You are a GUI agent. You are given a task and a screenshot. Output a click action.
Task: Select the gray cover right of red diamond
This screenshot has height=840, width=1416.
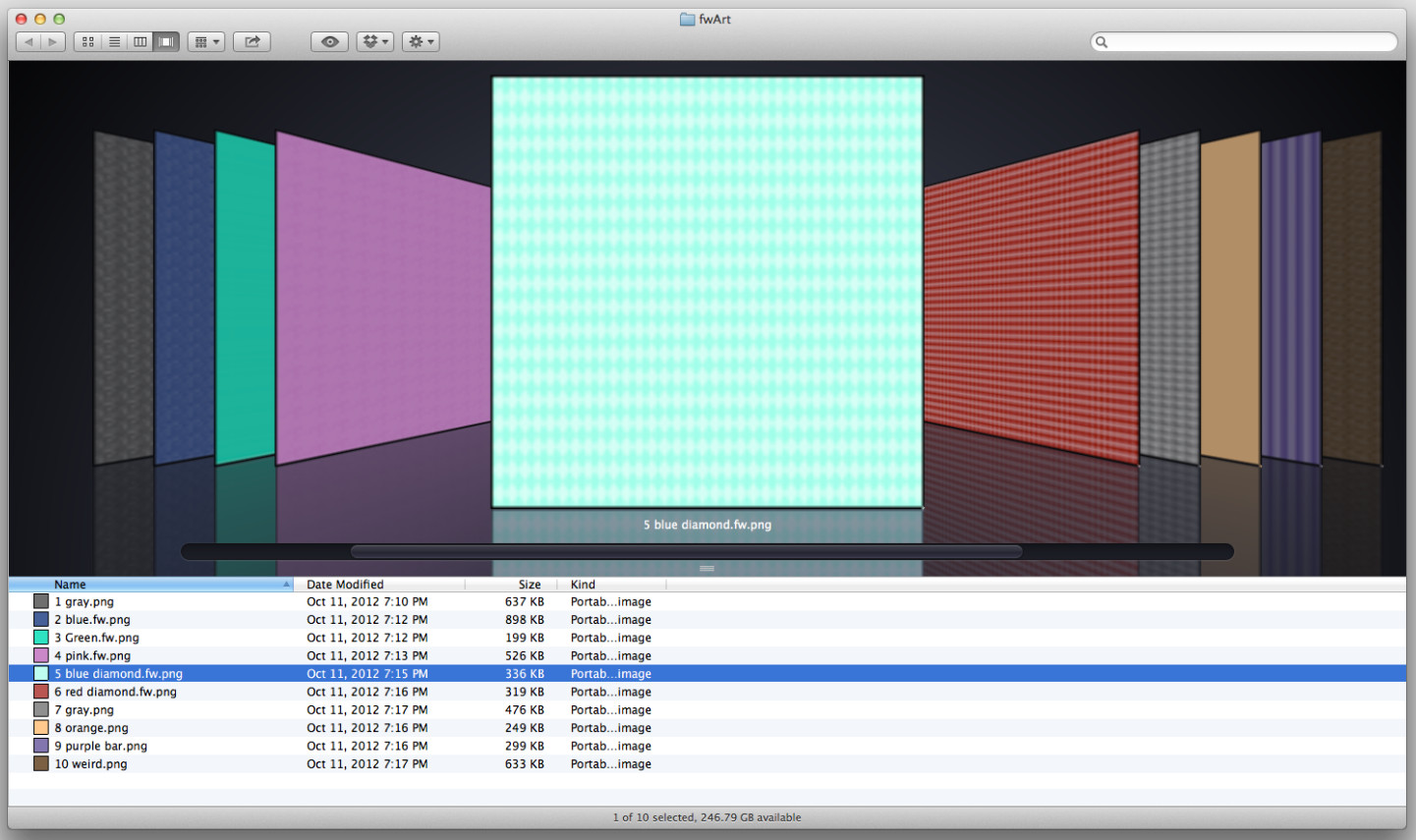click(x=1169, y=299)
